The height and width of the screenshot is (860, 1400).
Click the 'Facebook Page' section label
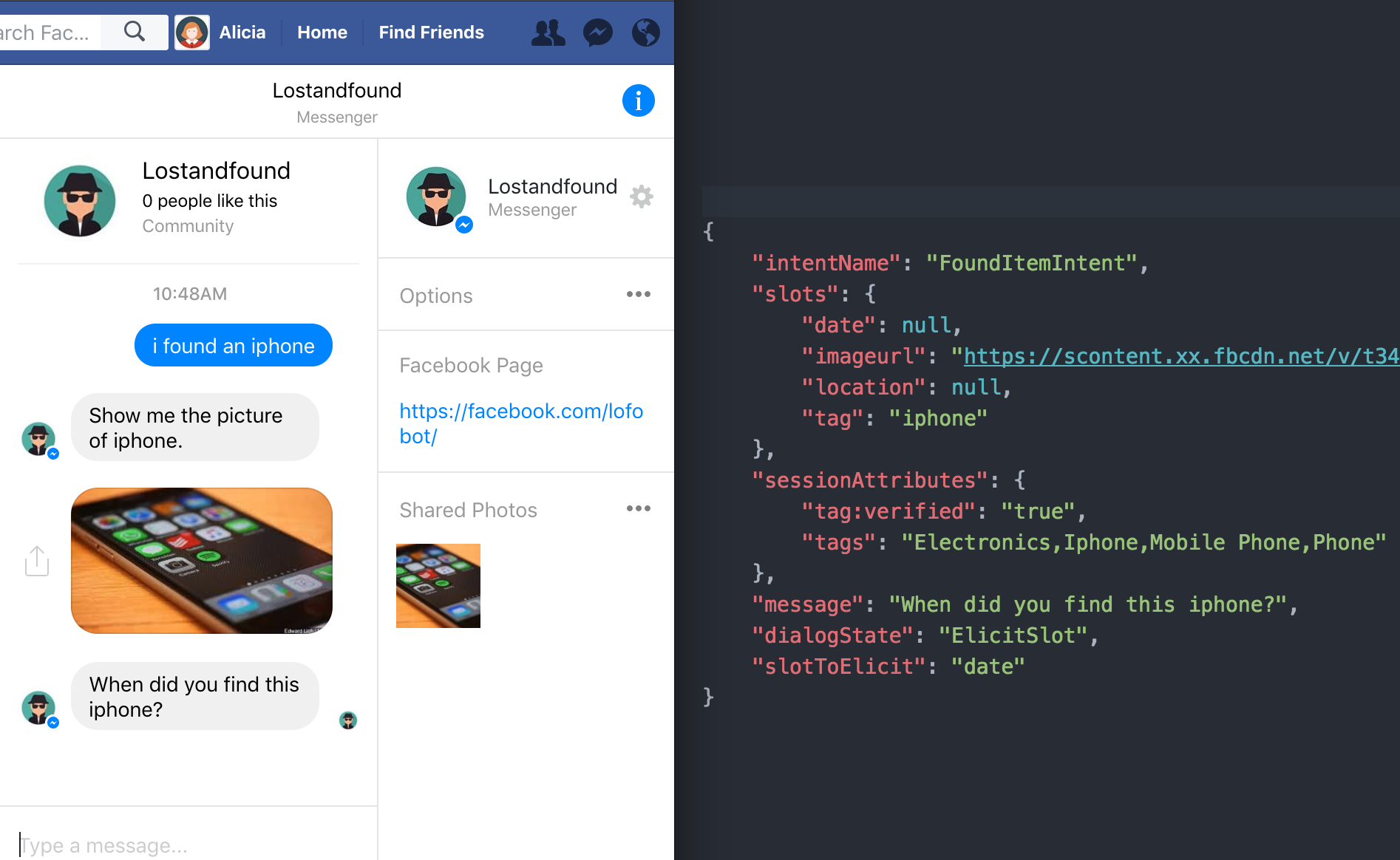click(472, 365)
